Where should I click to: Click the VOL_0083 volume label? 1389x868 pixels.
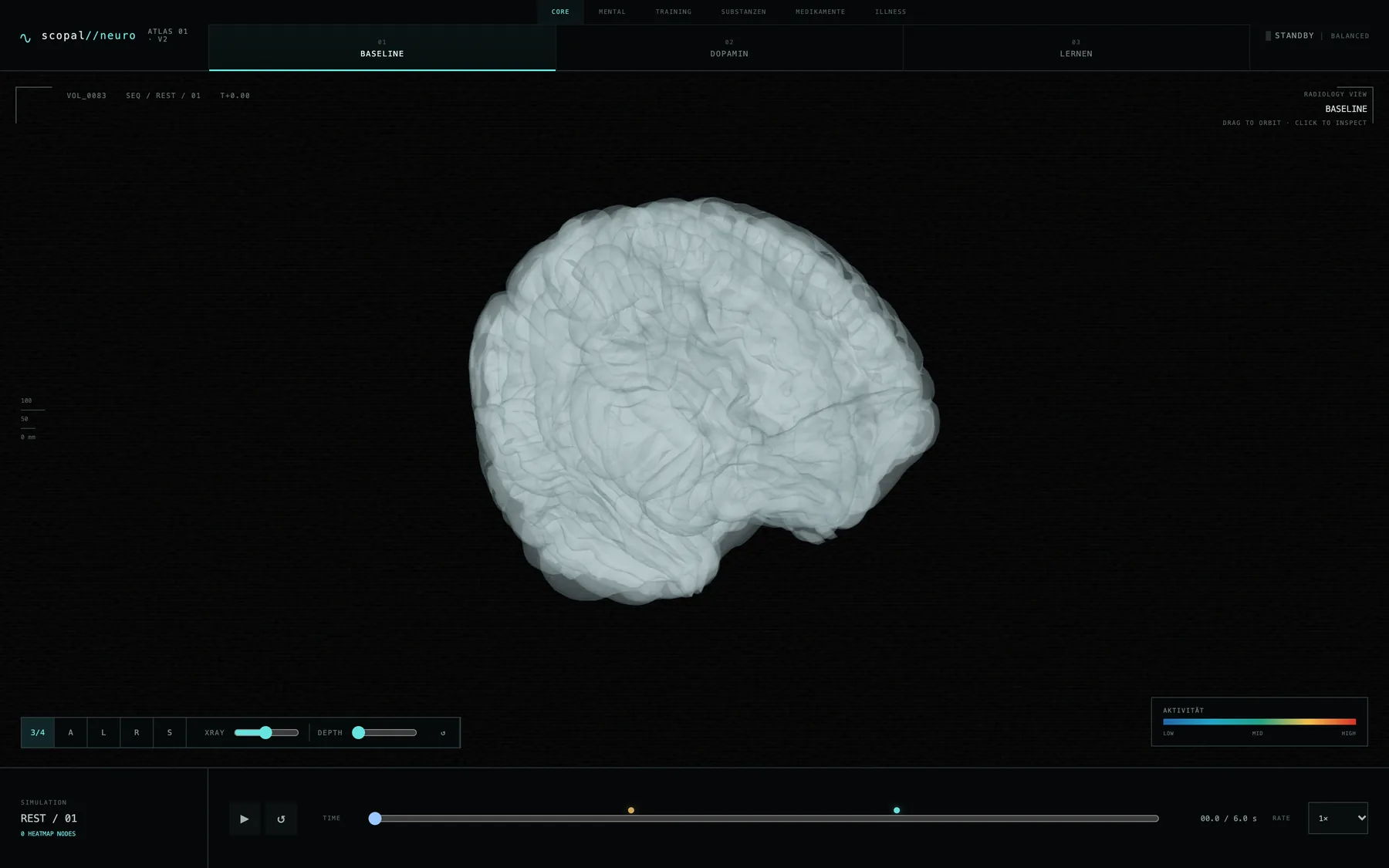click(86, 96)
